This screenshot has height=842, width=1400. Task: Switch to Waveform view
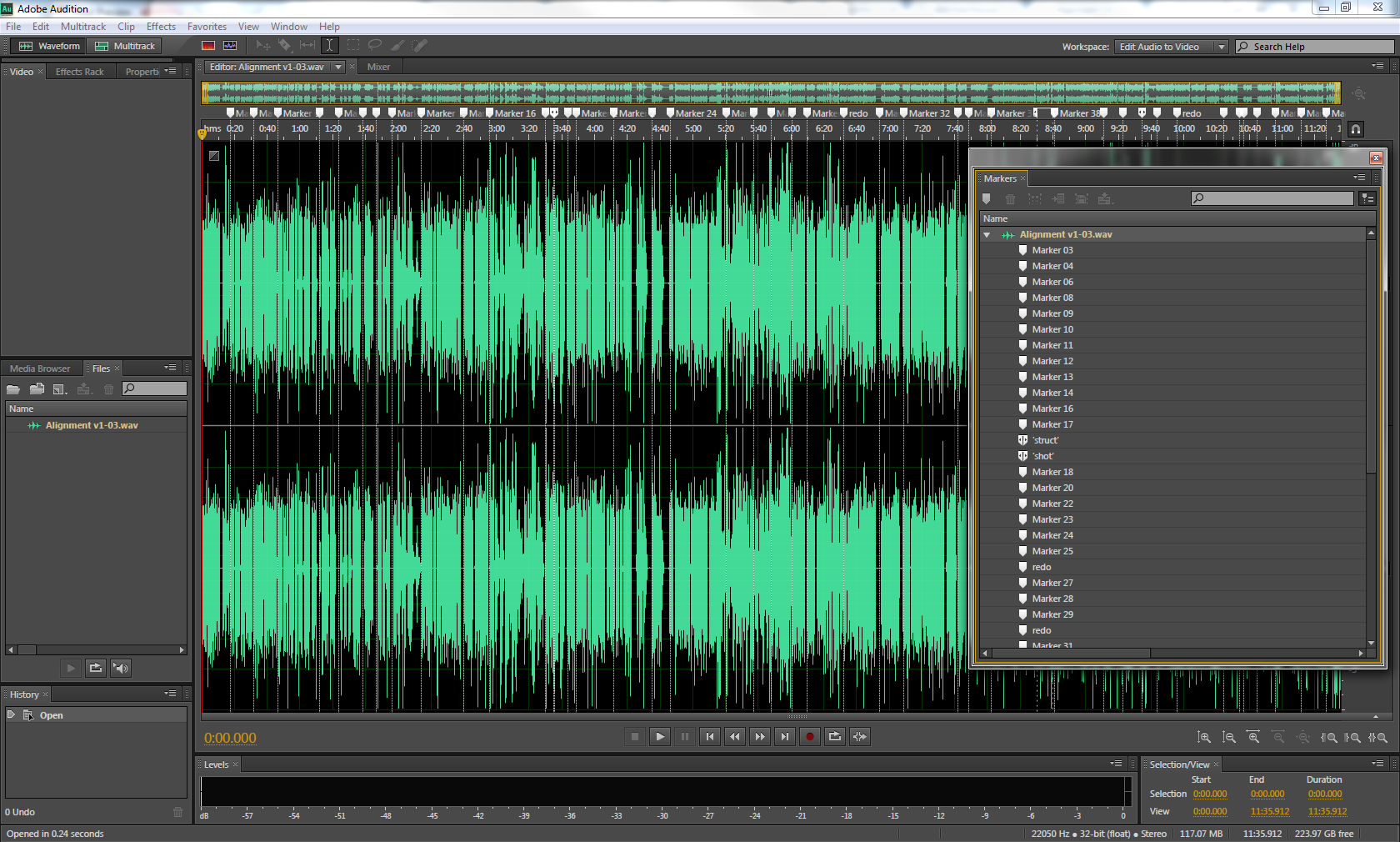(x=50, y=47)
